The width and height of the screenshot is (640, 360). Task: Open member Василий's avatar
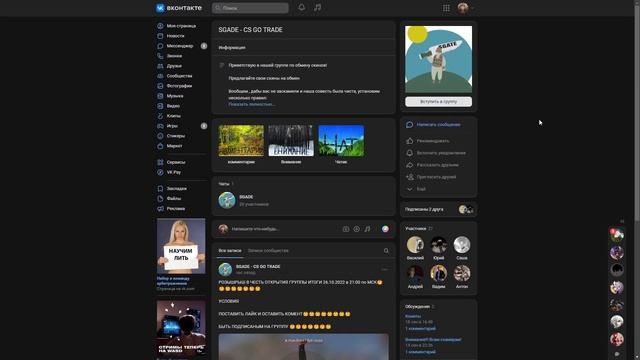coord(415,245)
